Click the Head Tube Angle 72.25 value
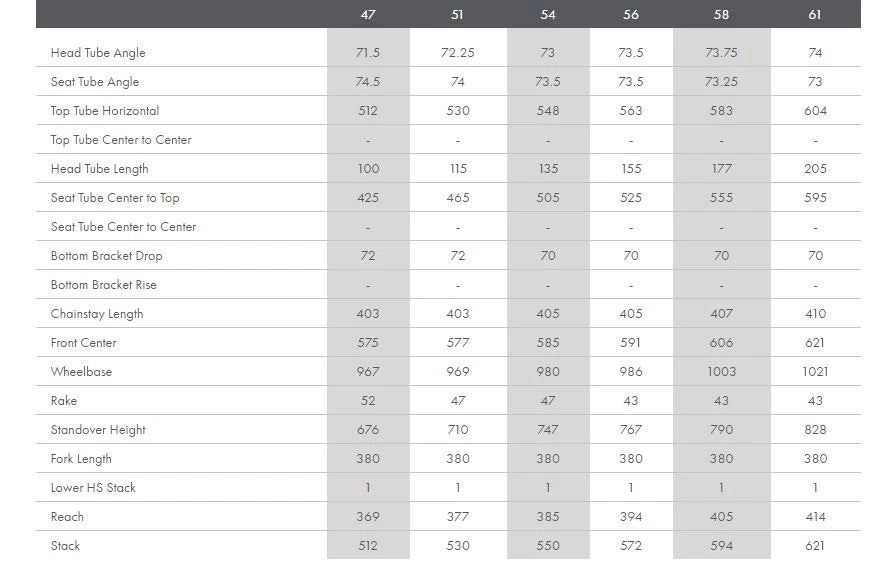Image resolution: width=874 pixels, height=573 pixels. pos(458,53)
